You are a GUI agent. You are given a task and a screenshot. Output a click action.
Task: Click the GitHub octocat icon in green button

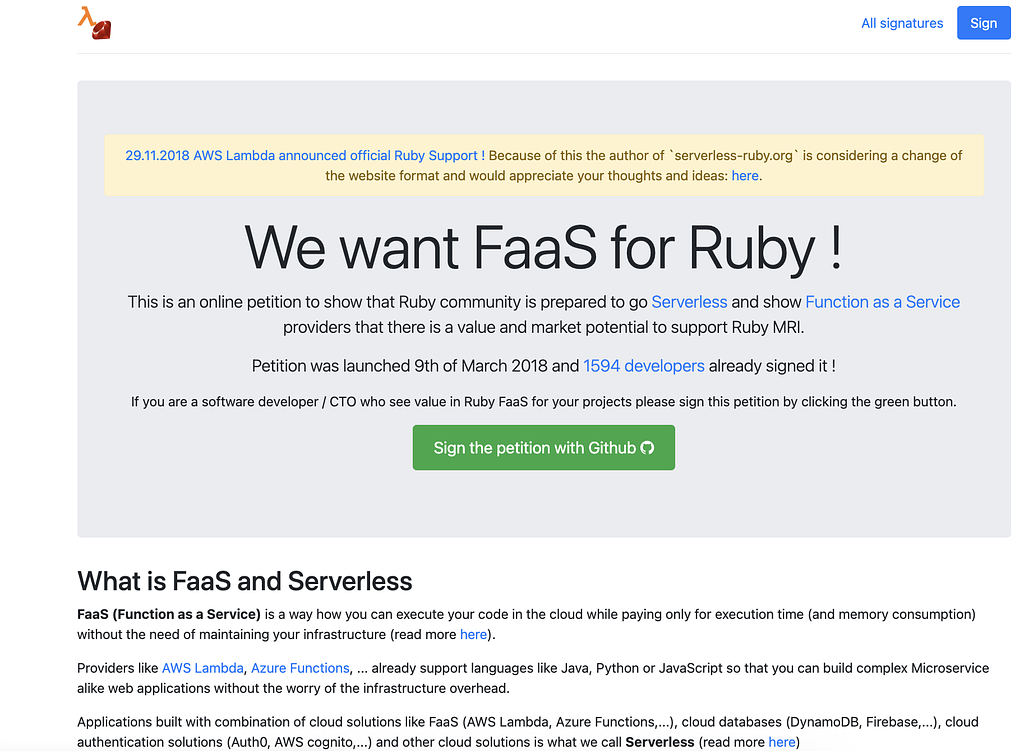[x=647, y=448]
